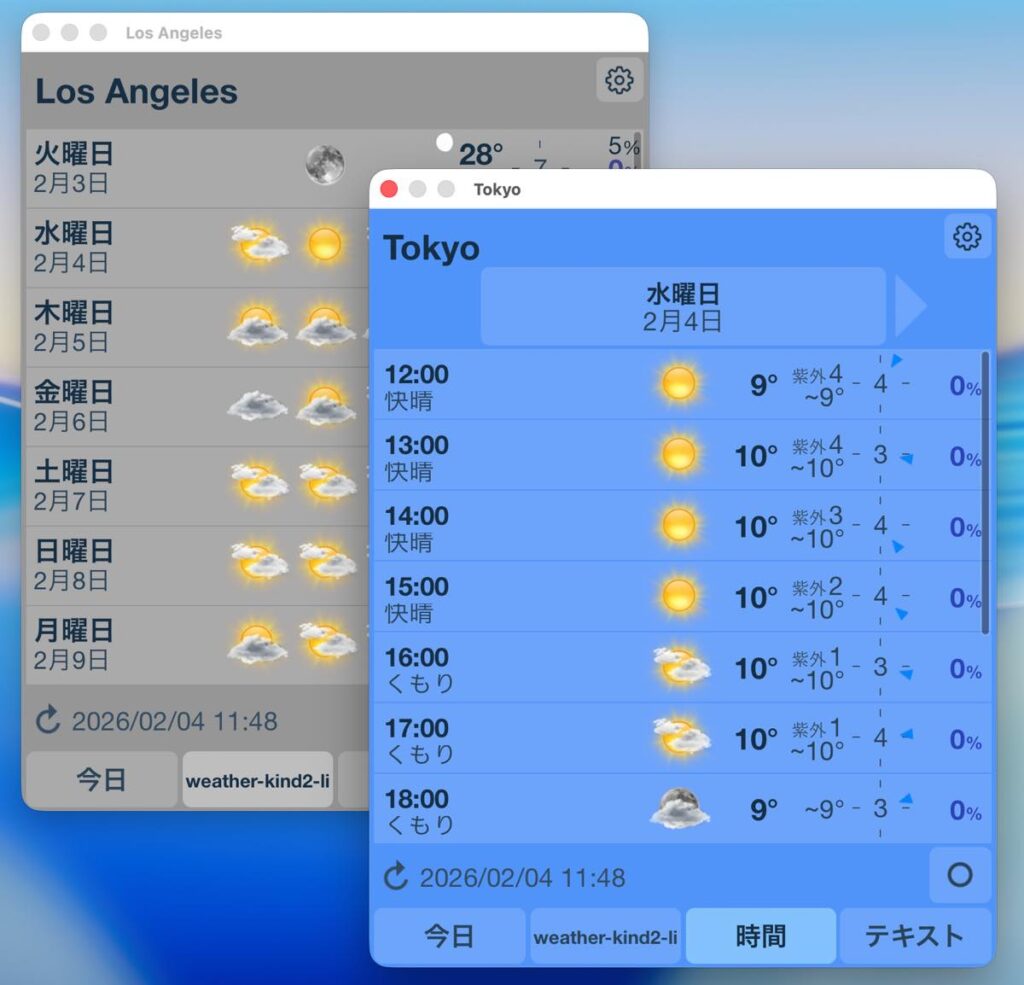Viewport: 1024px width, 985px height.
Task: Go to next day with right arrow
Action: coord(909,306)
